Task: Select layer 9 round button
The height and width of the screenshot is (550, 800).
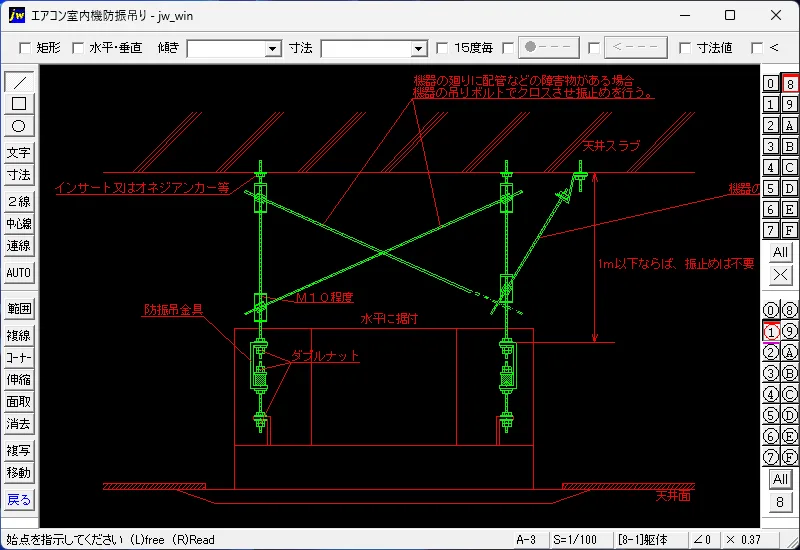Action: [x=790, y=332]
